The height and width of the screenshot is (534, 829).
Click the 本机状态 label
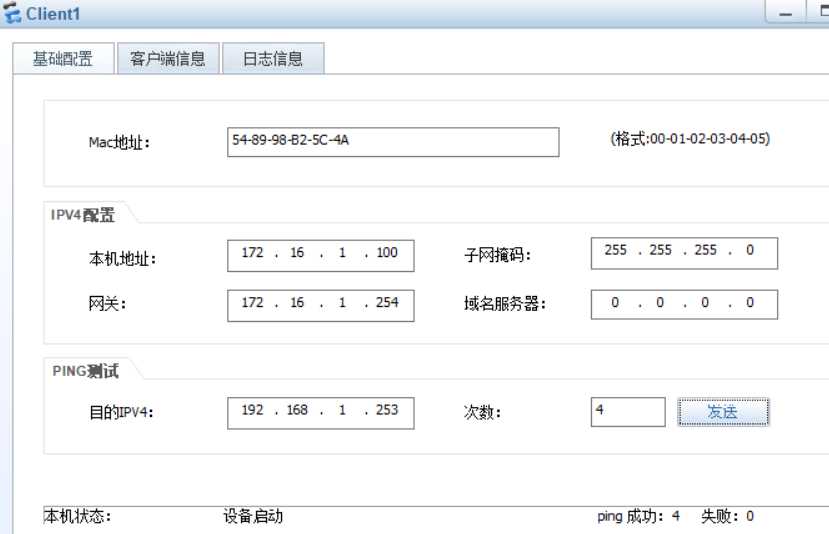[77, 516]
